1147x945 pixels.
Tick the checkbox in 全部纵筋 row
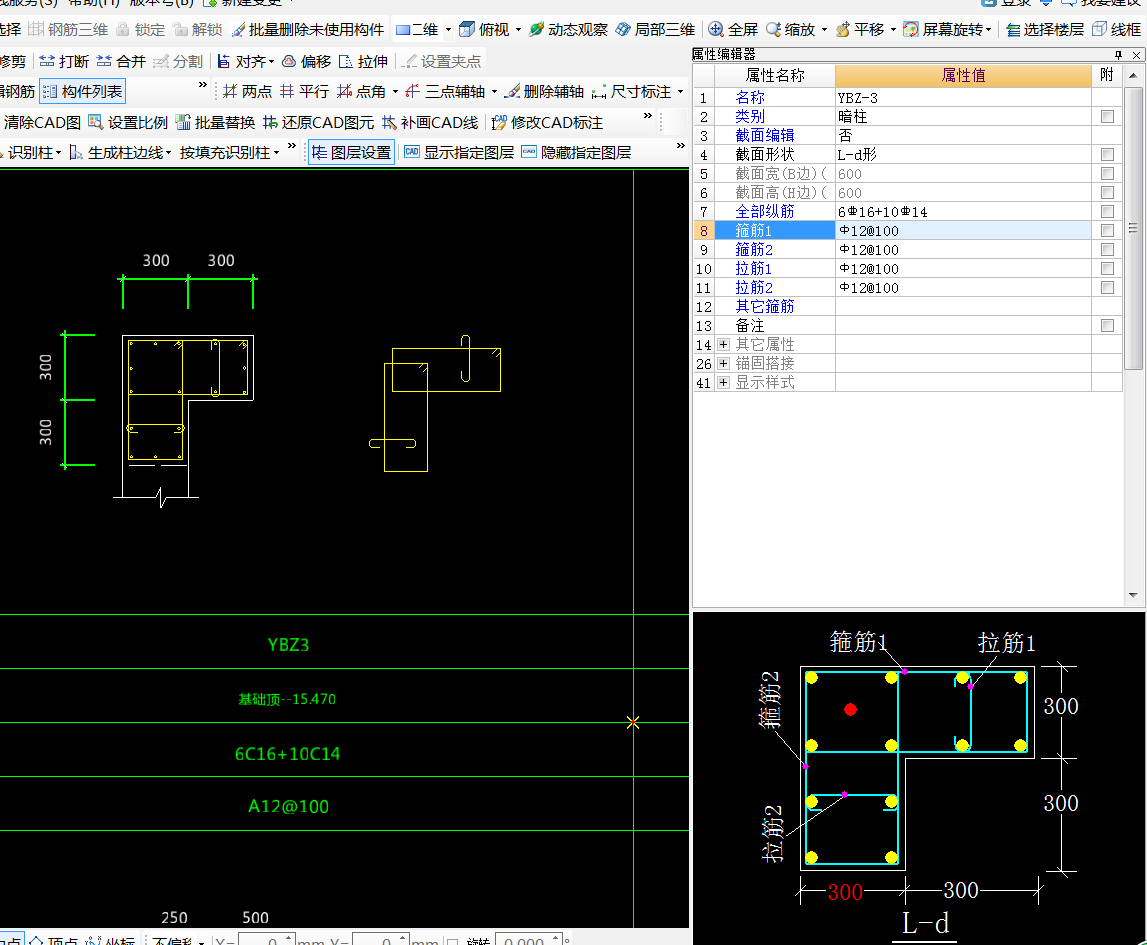[1107, 212]
